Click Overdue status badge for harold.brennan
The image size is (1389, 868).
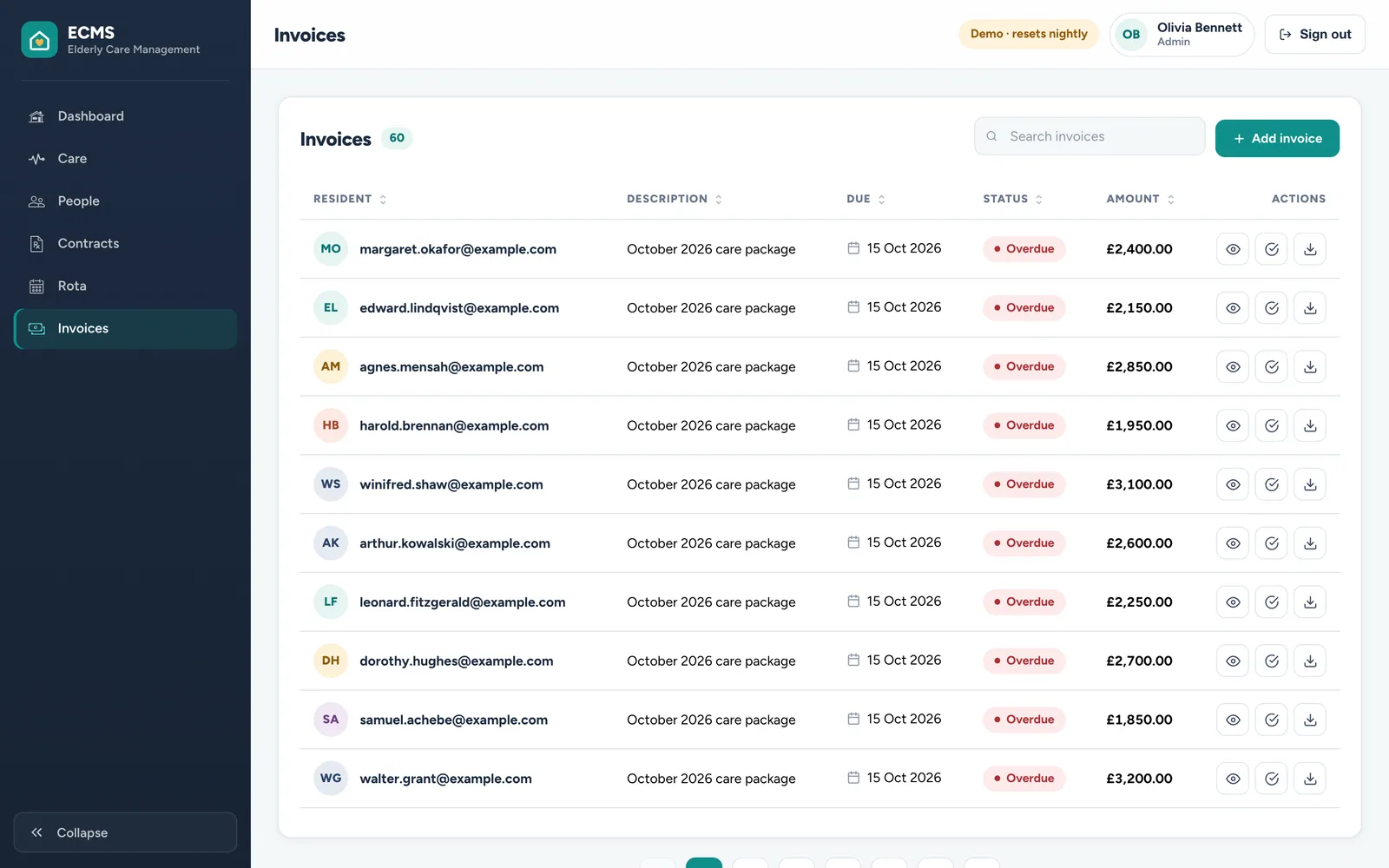click(x=1024, y=425)
